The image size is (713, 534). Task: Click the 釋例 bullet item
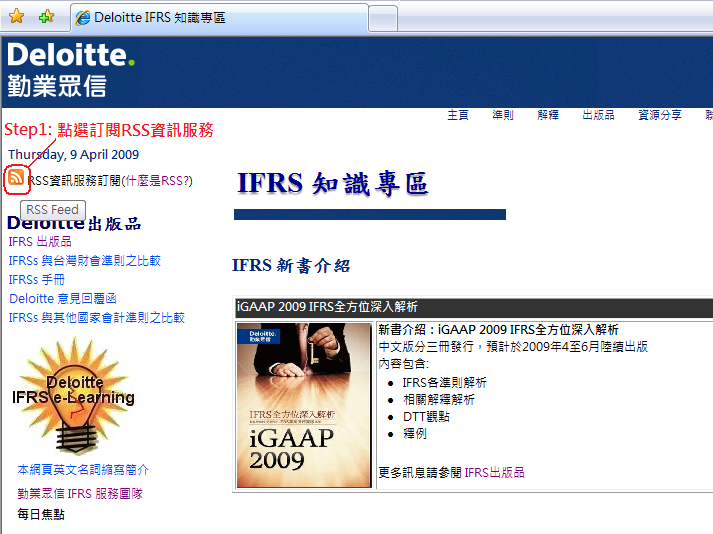[415, 433]
